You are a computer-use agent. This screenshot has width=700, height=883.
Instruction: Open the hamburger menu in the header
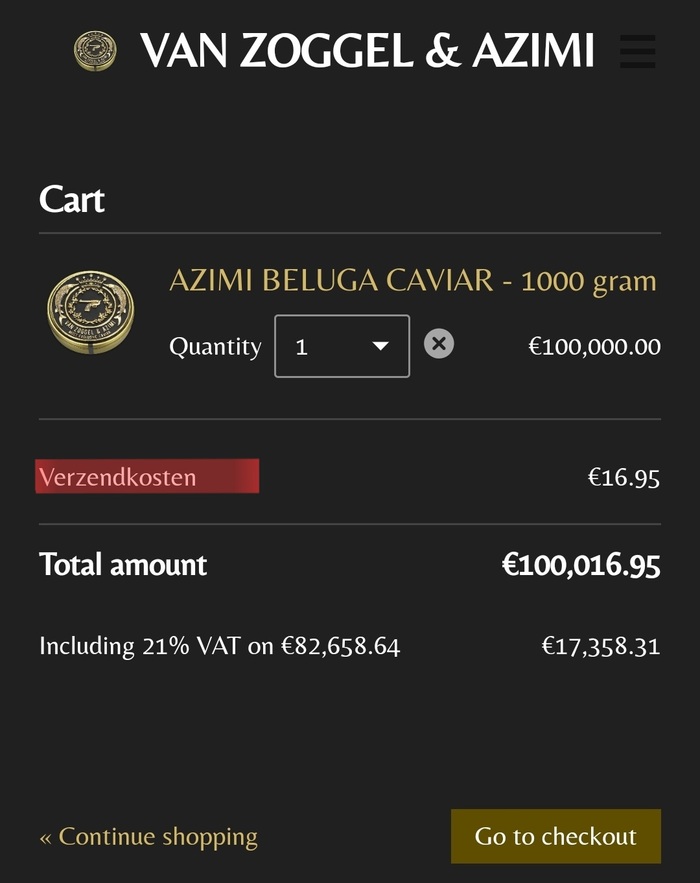click(x=637, y=51)
